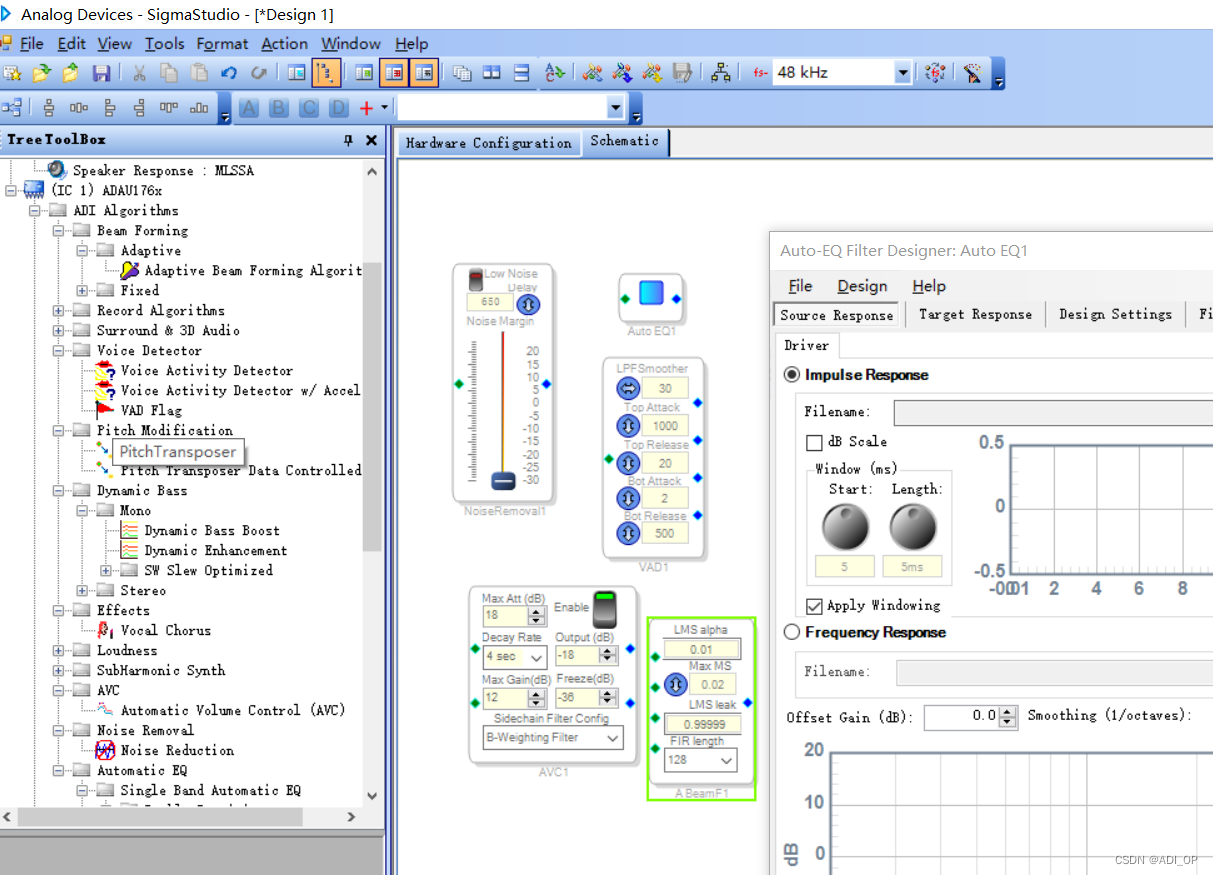Enable the dB Scale checkbox
Image resolution: width=1213 pixels, height=875 pixels.
click(817, 442)
